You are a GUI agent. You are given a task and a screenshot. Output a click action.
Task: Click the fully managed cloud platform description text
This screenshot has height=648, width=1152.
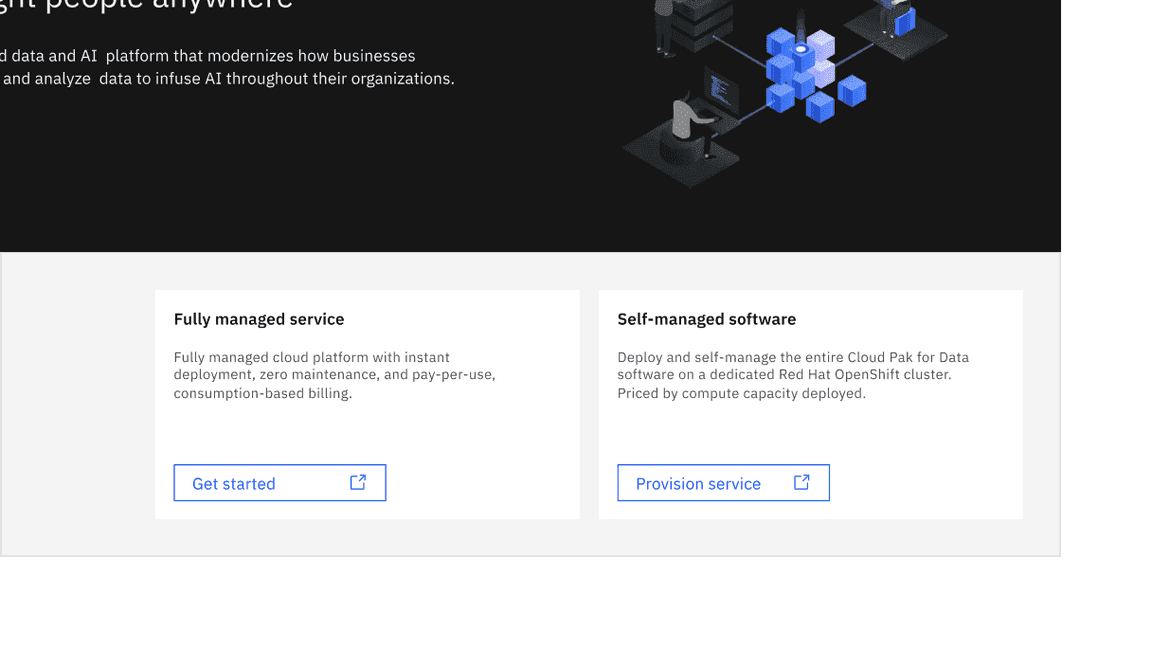pos(334,375)
